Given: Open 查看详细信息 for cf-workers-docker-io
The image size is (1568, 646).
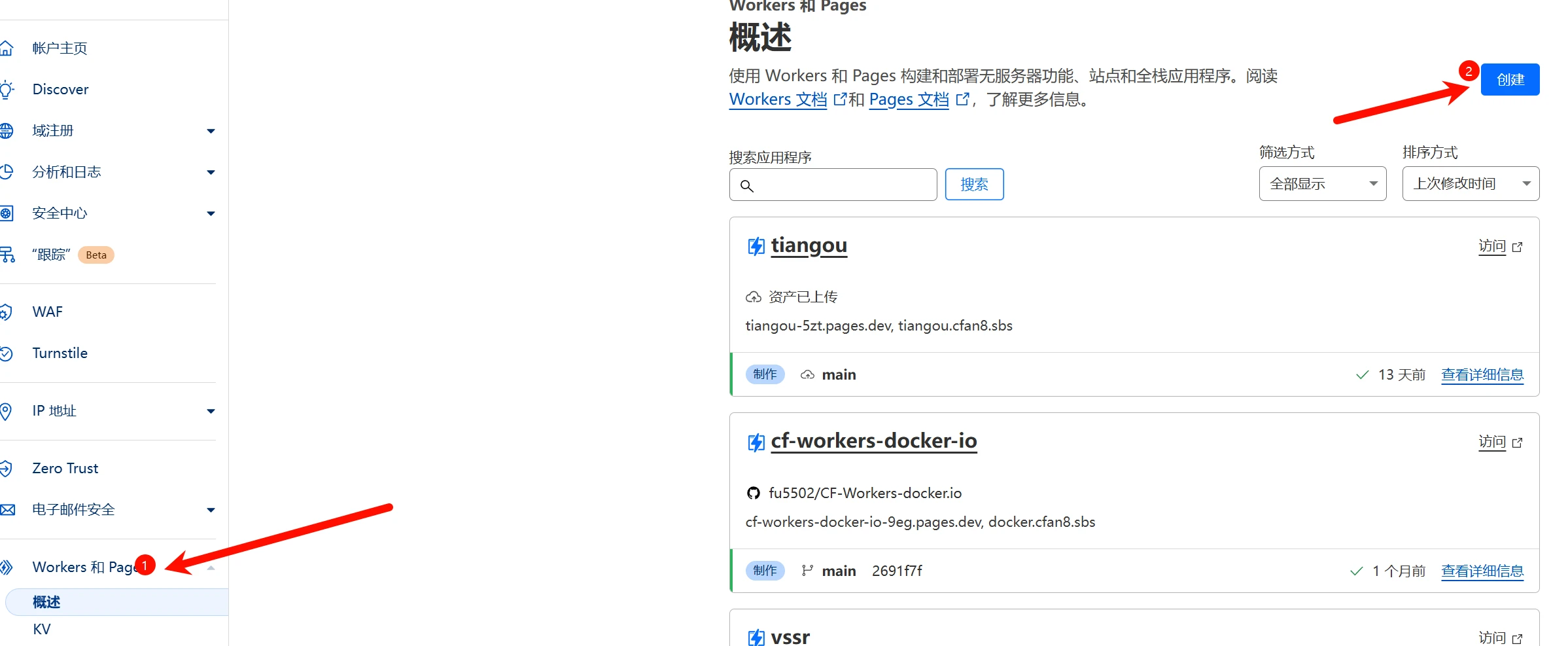Looking at the screenshot, I should (x=1482, y=571).
